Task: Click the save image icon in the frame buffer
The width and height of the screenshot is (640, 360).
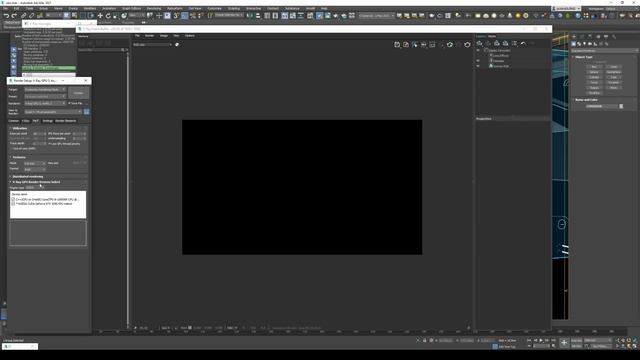Action: tap(397, 44)
